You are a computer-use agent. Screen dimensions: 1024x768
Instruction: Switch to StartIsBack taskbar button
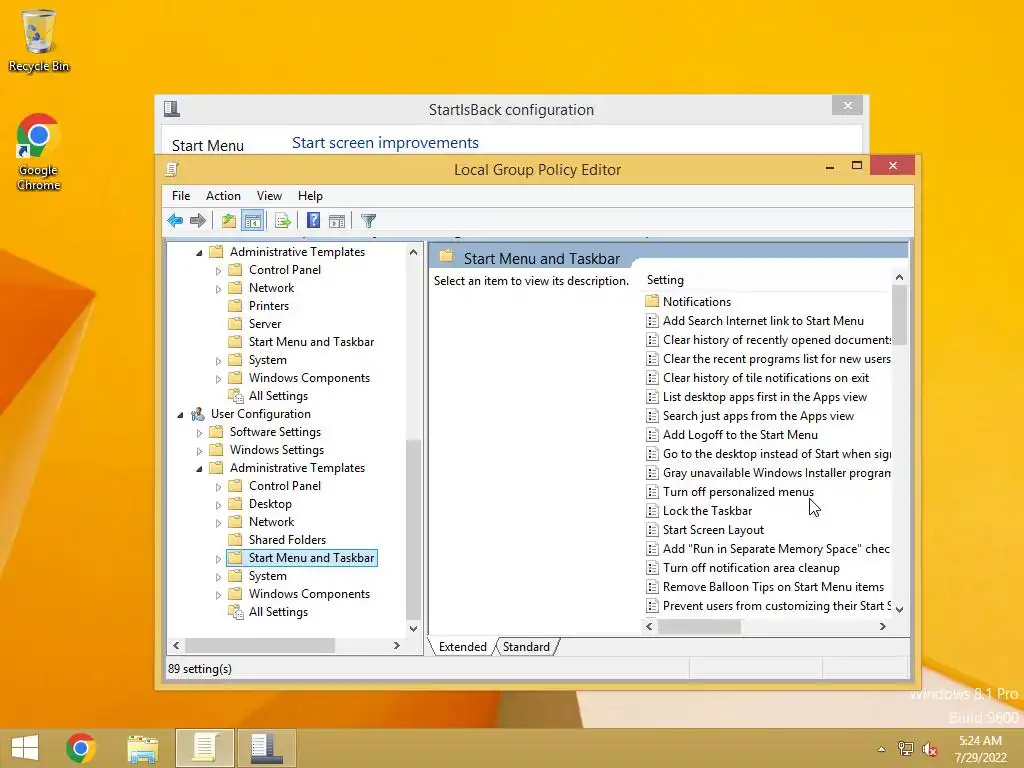coord(266,748)
